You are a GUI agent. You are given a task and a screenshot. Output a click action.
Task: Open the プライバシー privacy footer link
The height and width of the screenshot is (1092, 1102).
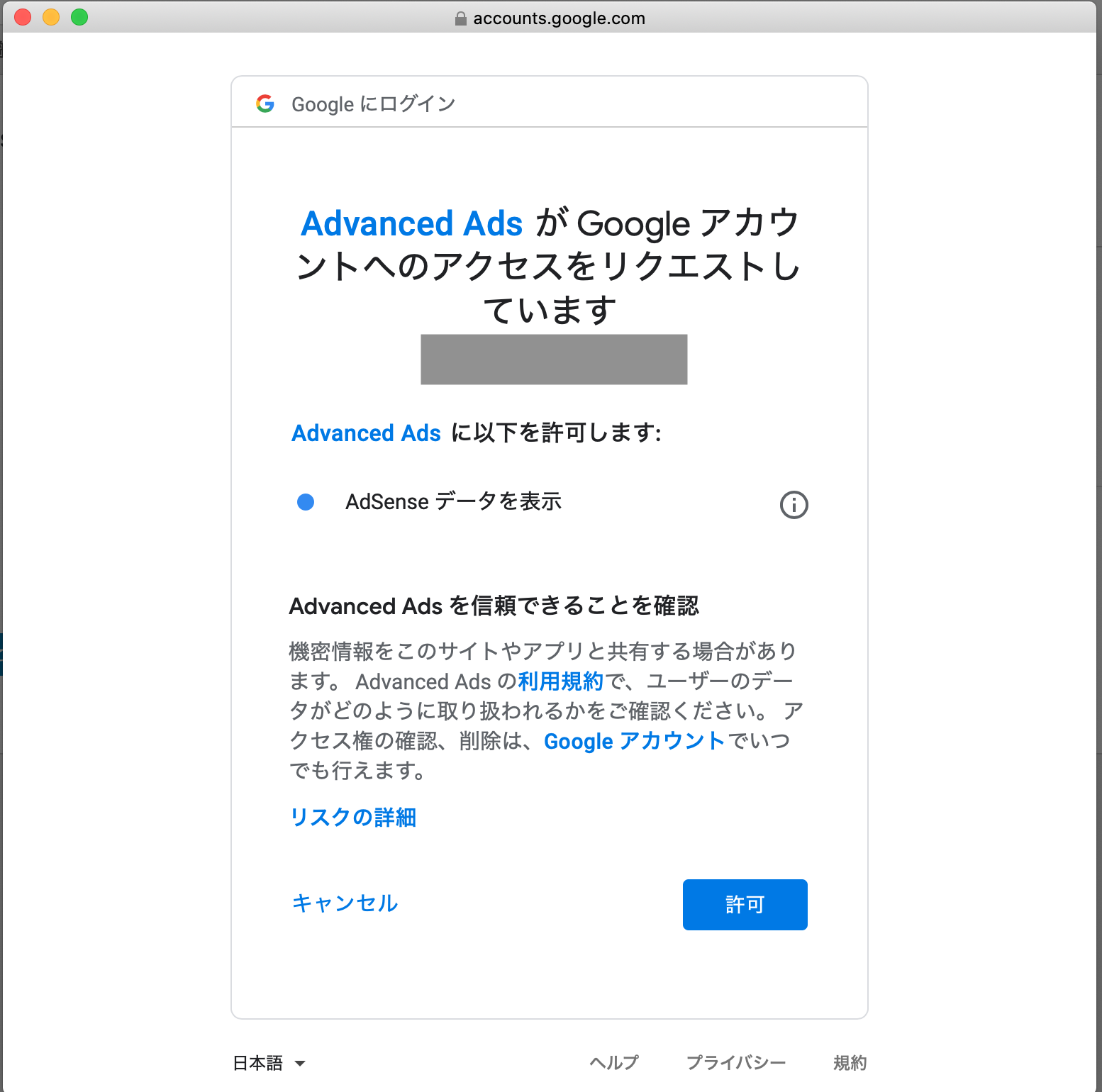click(x=736, y=1063)
